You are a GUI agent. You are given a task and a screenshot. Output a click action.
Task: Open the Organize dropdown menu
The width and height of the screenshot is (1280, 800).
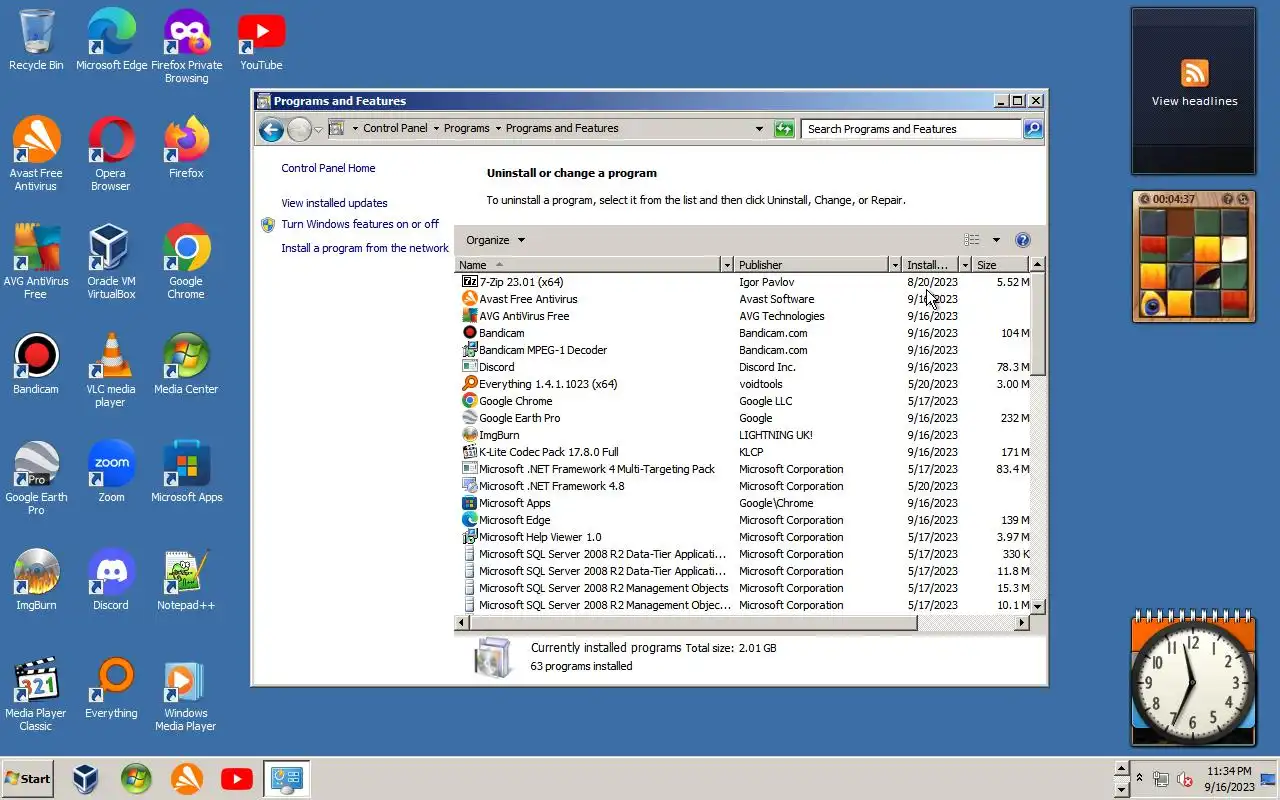[x=495, y=240]
